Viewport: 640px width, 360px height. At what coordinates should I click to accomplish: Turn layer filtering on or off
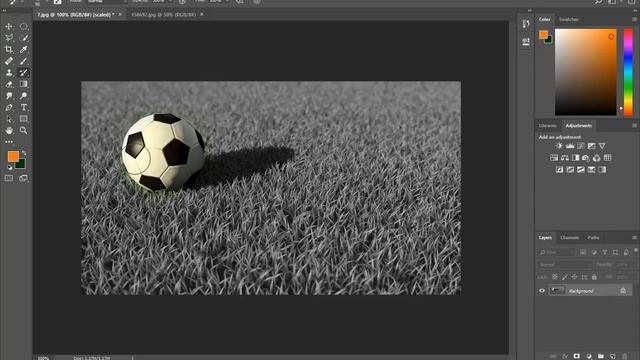click(x=636, y=250)
